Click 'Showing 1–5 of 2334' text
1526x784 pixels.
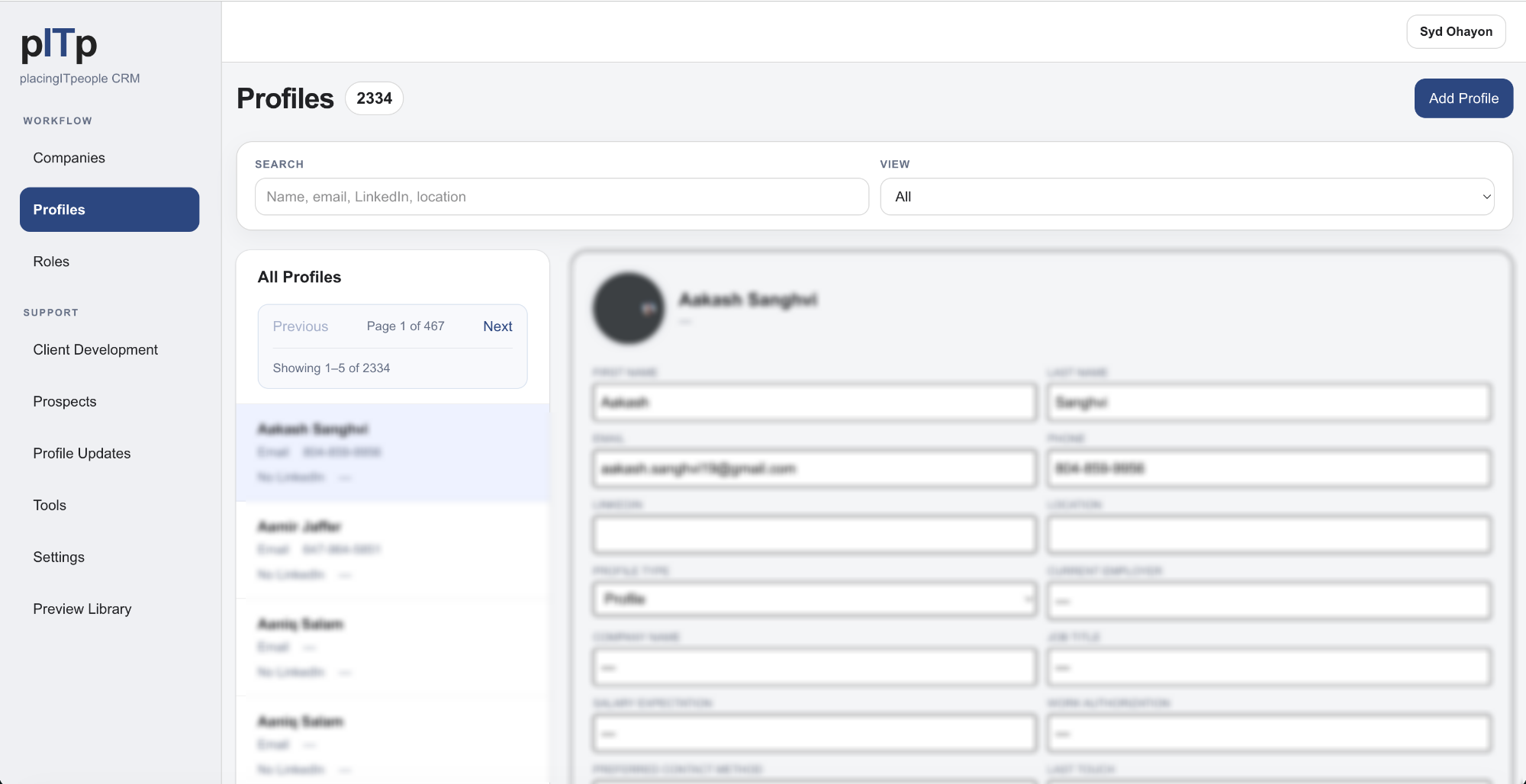click(x=331, y=368)
